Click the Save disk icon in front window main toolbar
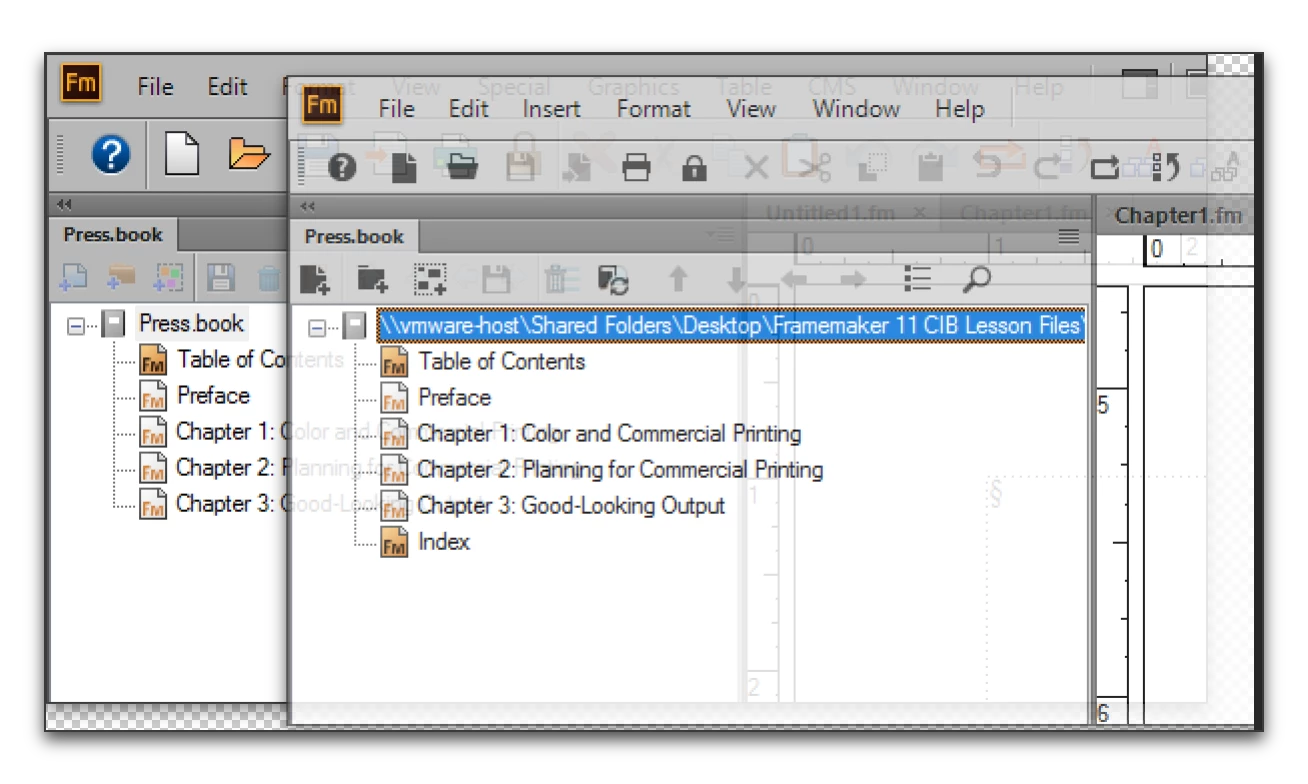Image resolution: width=1308 pixels, height=784 pixels. tap(521, 167)
